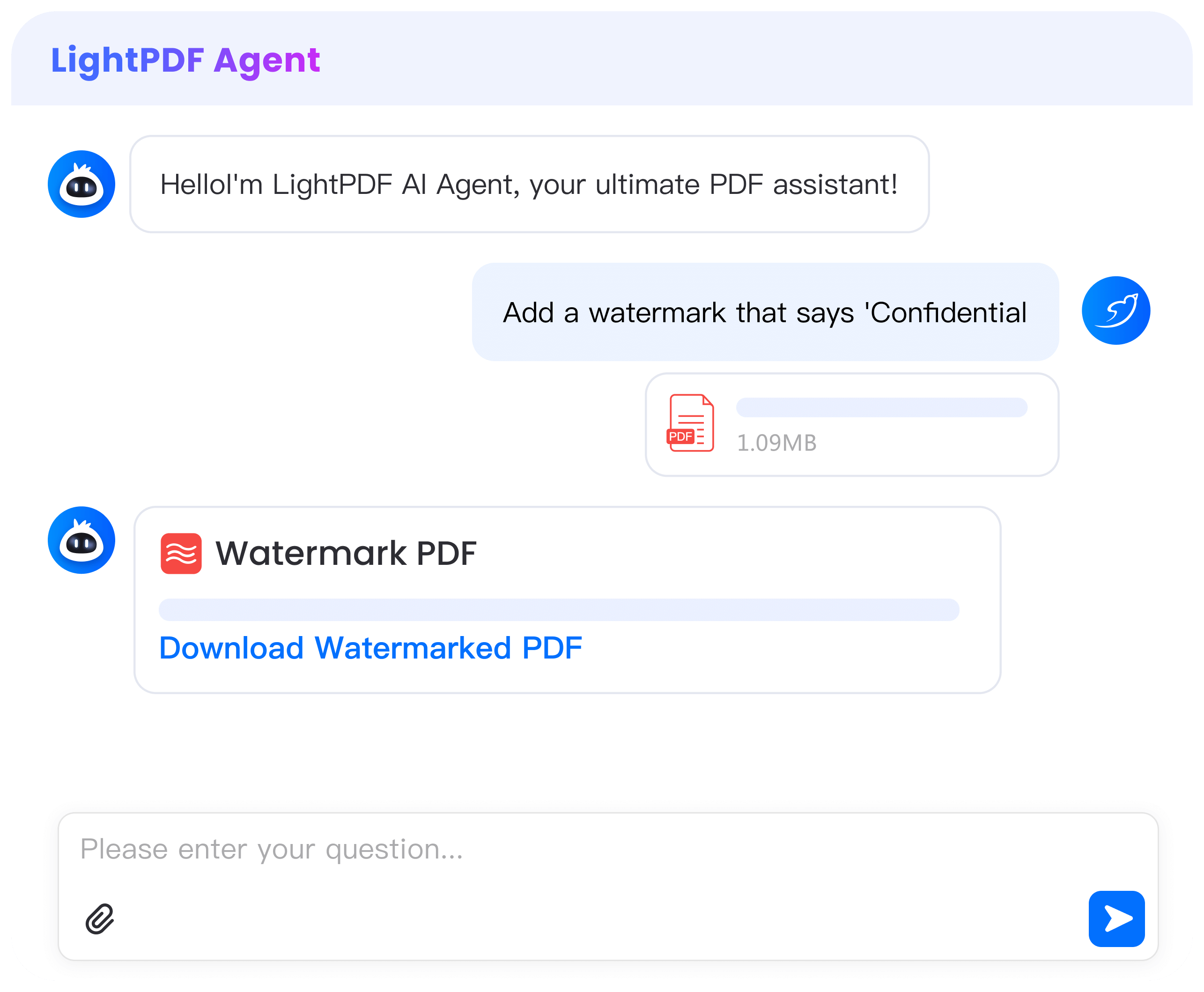Click the 1.09MB file size label
The width and height of the screenshot is (1204, 992).
click(776, 443)
